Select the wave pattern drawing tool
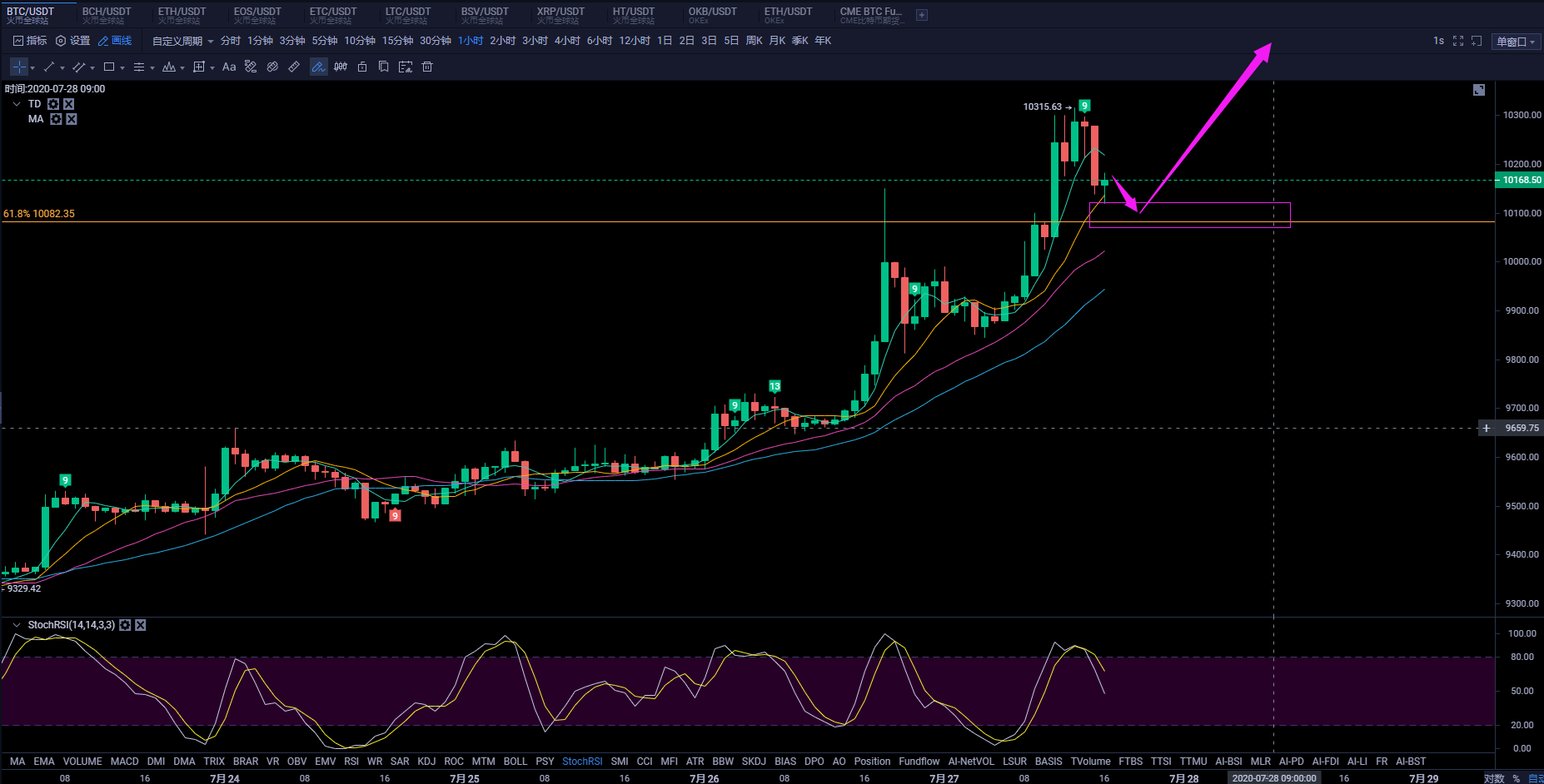Viewport: 1544px width, 784px height. [x=169, y=67]
